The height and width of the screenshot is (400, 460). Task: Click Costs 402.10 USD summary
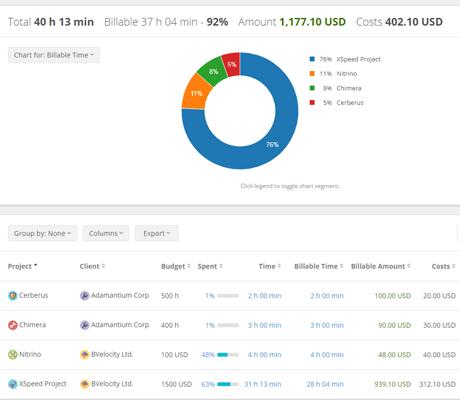coord(399,22)
